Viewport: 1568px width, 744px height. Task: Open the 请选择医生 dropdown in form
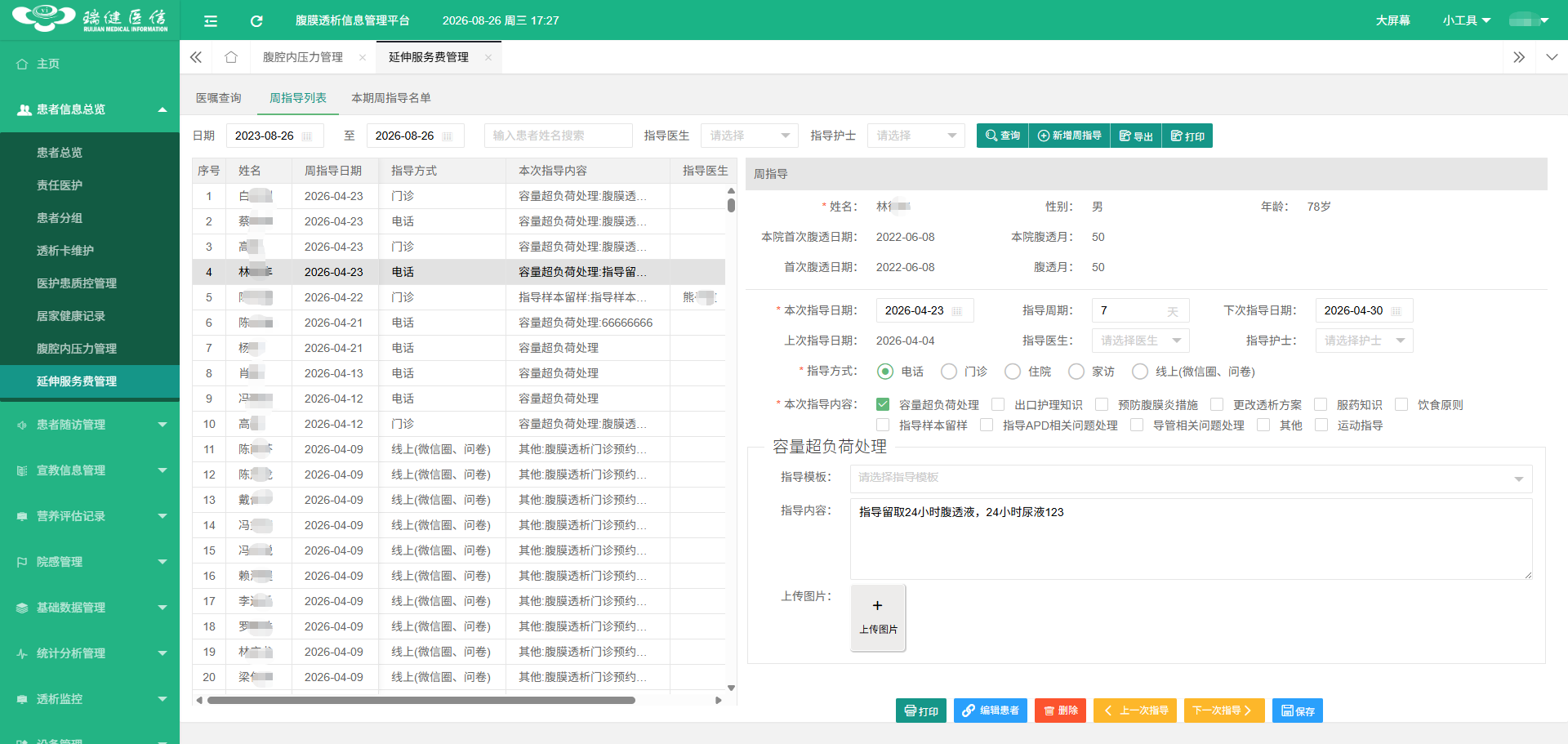pyautogui.click(x=1141, y=341)
